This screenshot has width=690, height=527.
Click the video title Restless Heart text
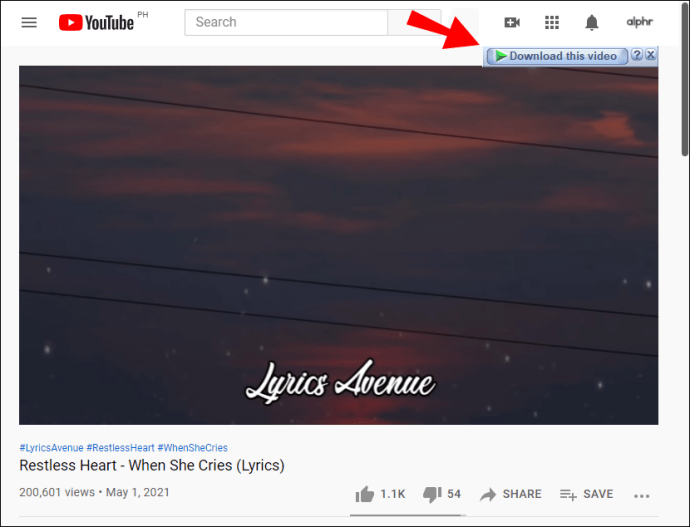click(152, 465)
